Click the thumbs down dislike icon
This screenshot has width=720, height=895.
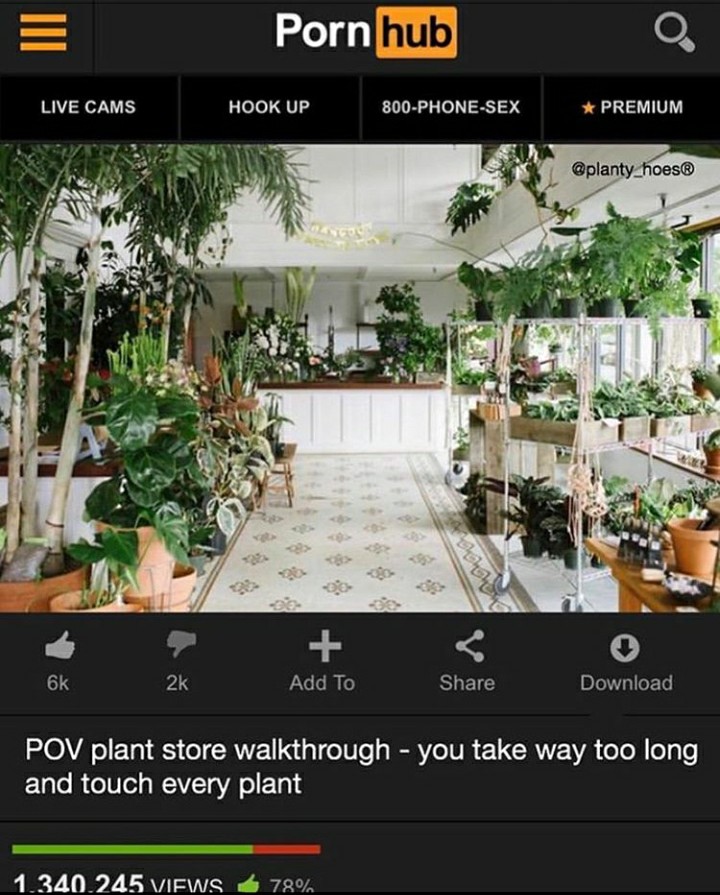click(x=181, y=644)
